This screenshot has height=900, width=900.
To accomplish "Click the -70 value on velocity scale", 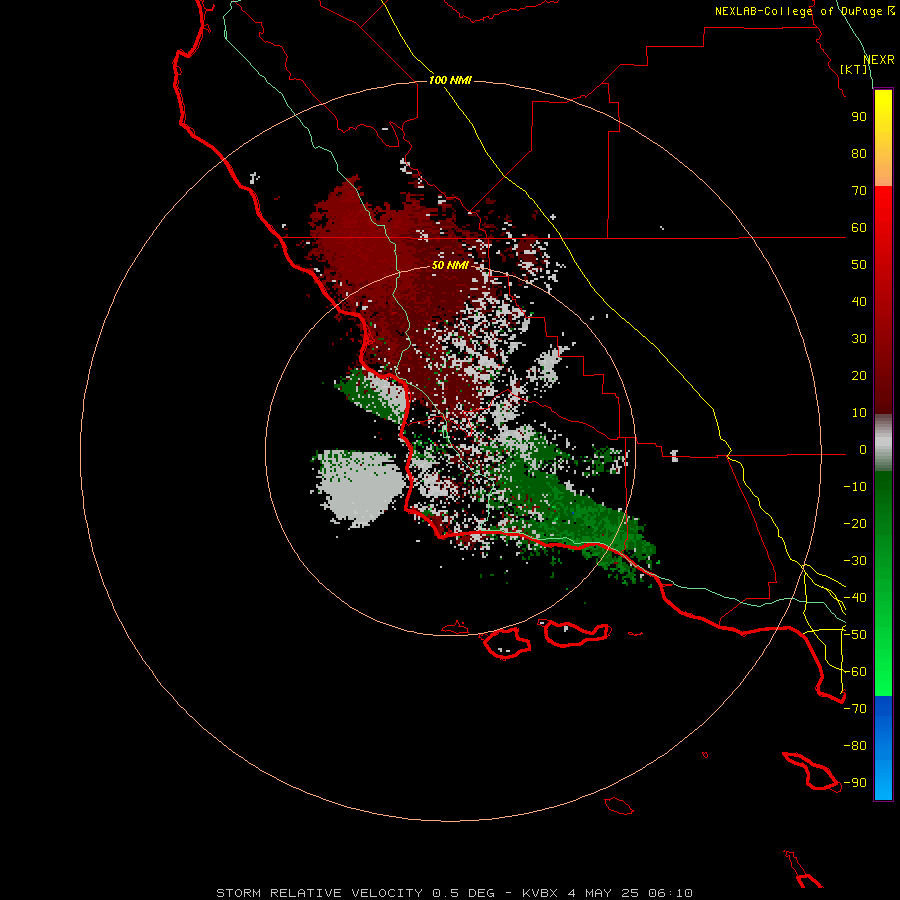I will [x=855, y=709].
